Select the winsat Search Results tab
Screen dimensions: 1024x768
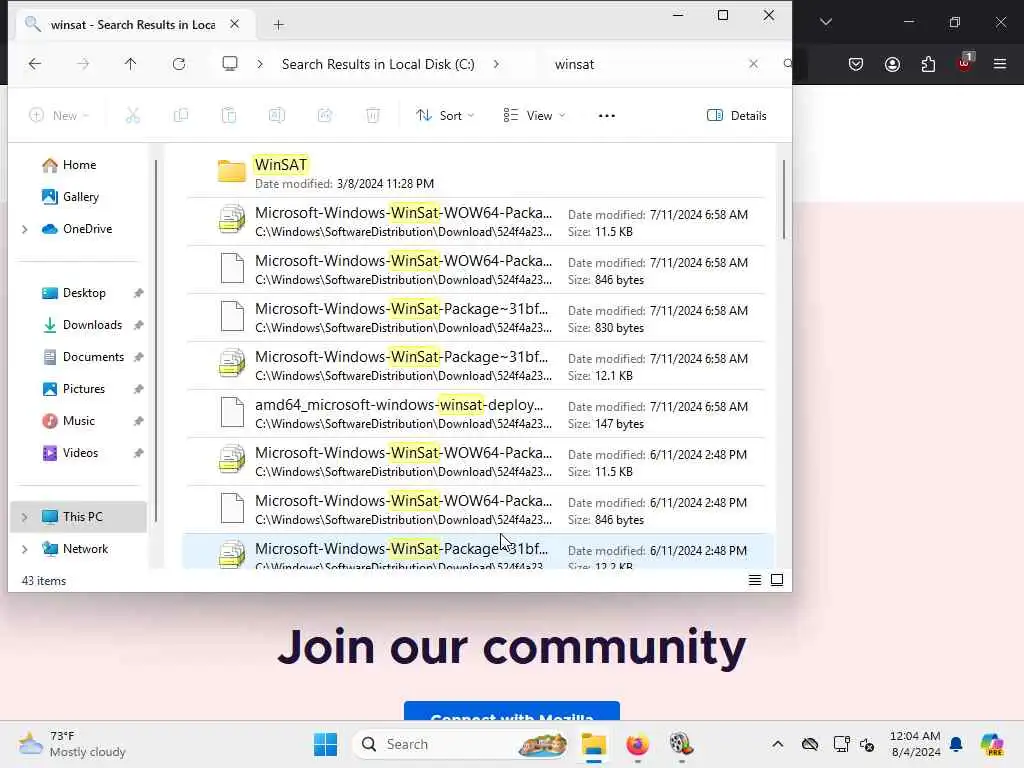[x=133, y=25]
